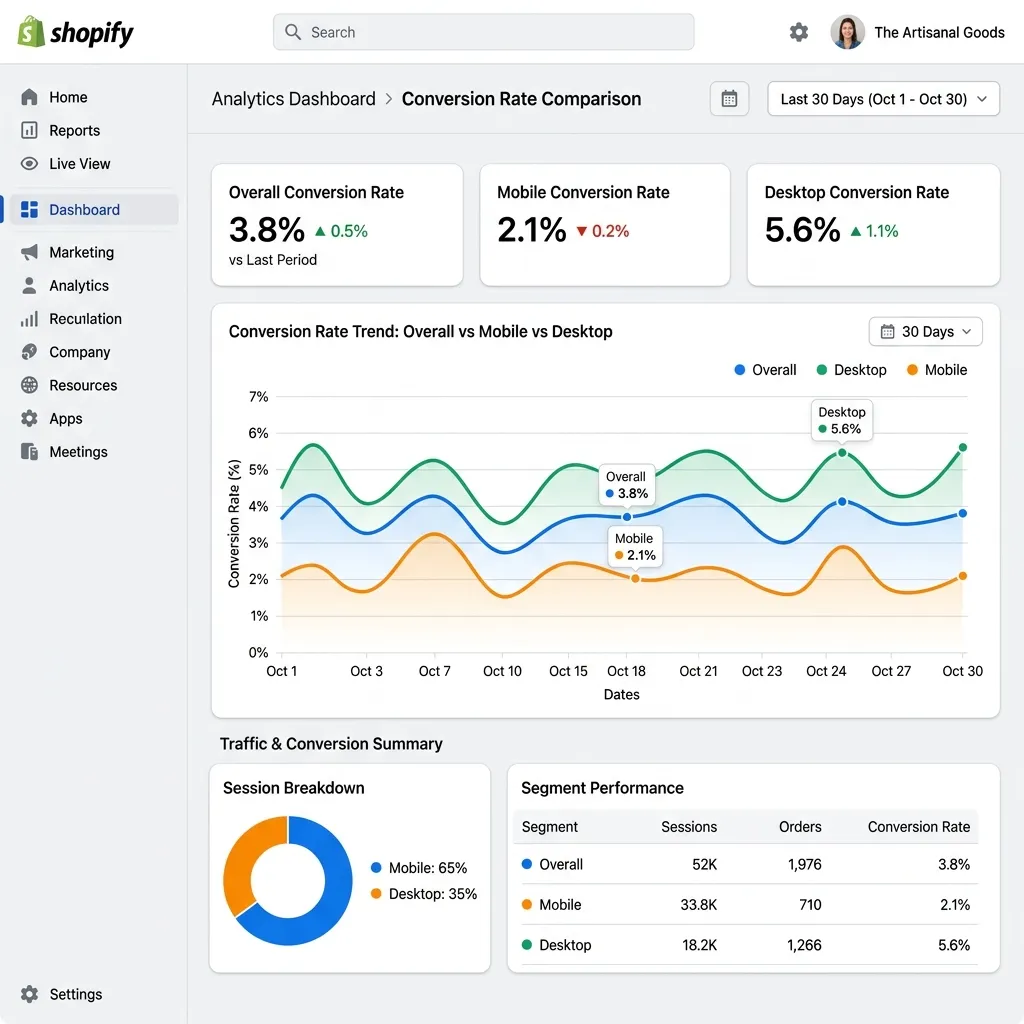Click Sessions column header
This screenshot has width=1024, height=1024.
tap(688, 827)
